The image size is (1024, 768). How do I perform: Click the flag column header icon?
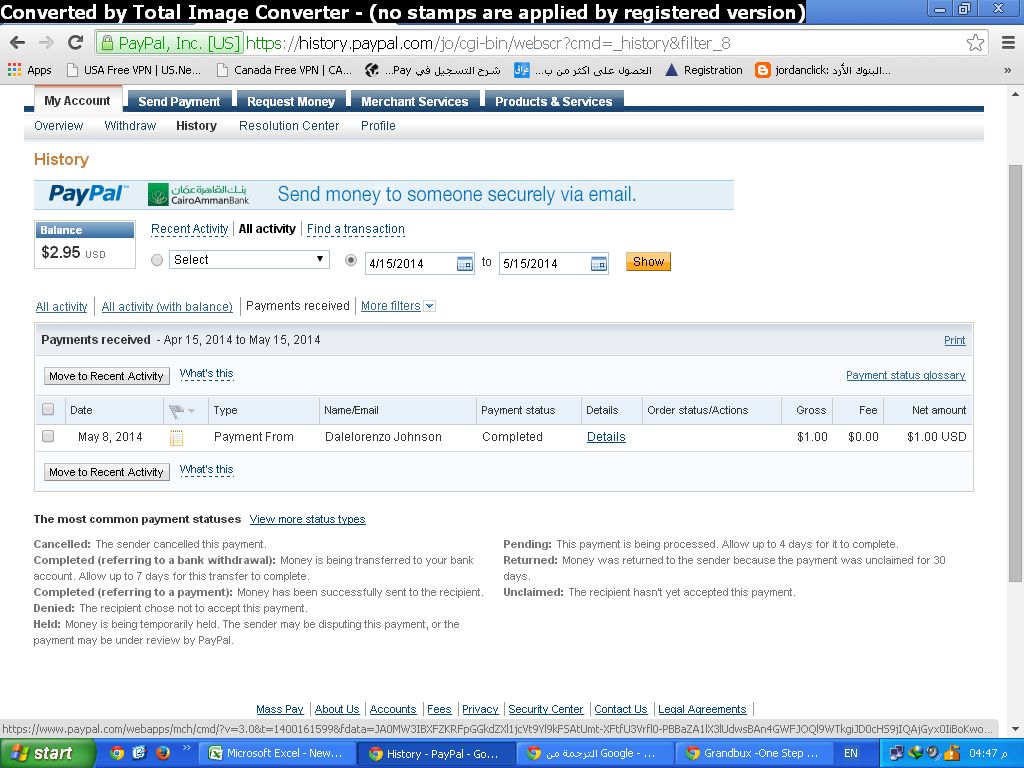[176, 411]
